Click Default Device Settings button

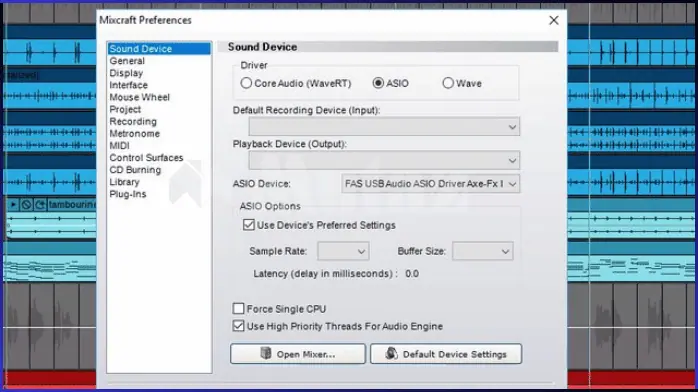point(446,354)
